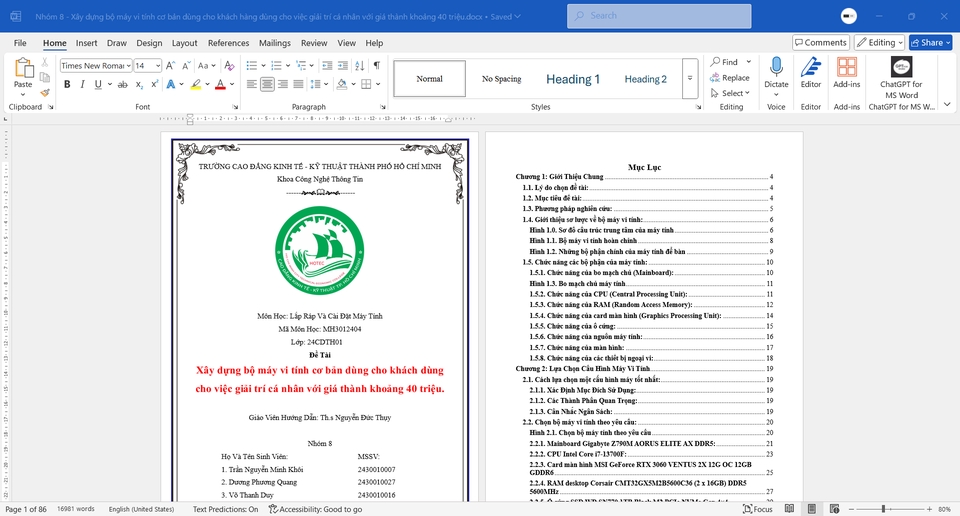Toggle Text Predictions setting
Image resolution: width=960 pixels, height=516 pixels.
225,509
